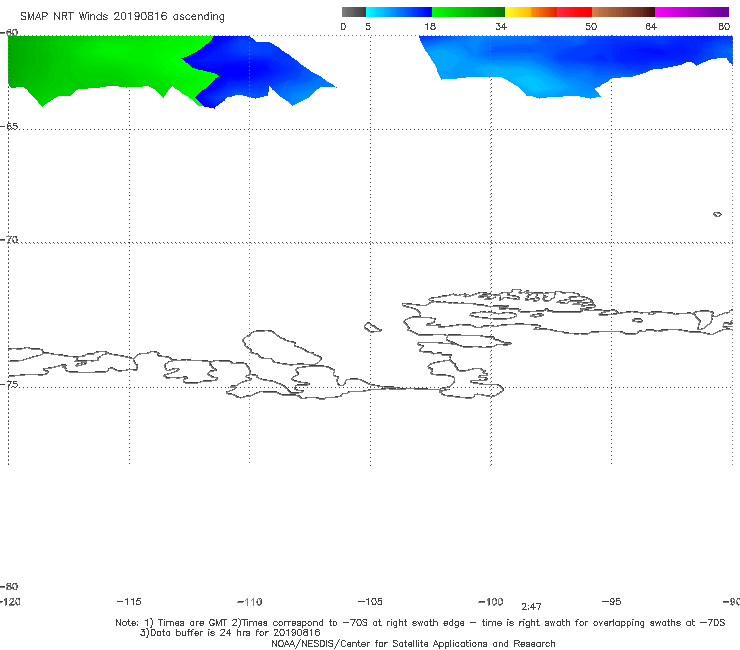The height and width of the screenshot is (650, 740).
Task: Click the color bar label '5'
Action: [368, 27]
